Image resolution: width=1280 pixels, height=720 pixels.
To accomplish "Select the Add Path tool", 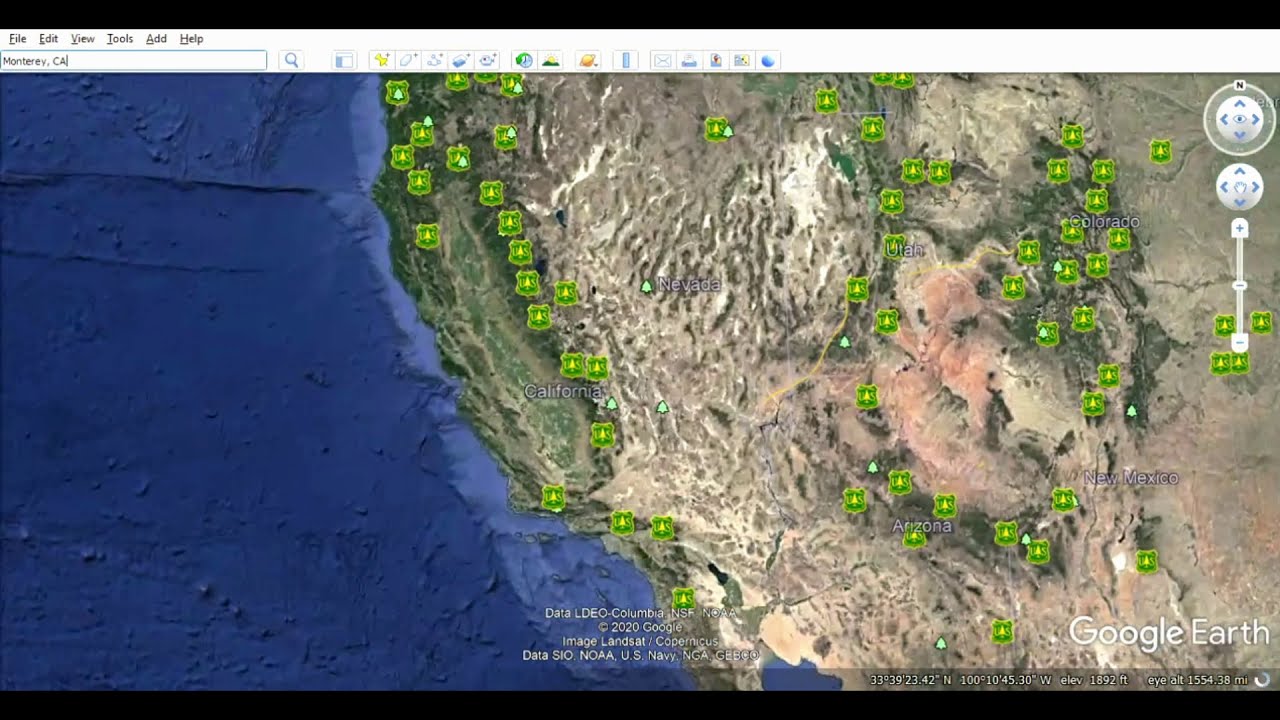I will [x=434, y=61].
